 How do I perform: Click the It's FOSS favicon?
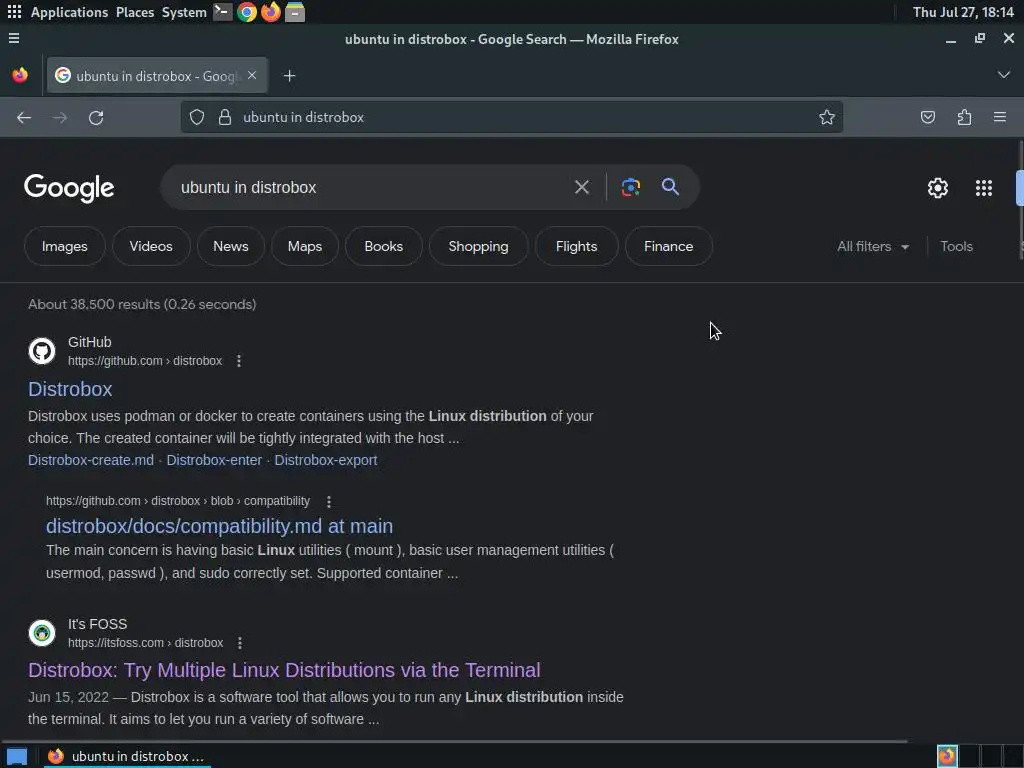tap(42, 633)
